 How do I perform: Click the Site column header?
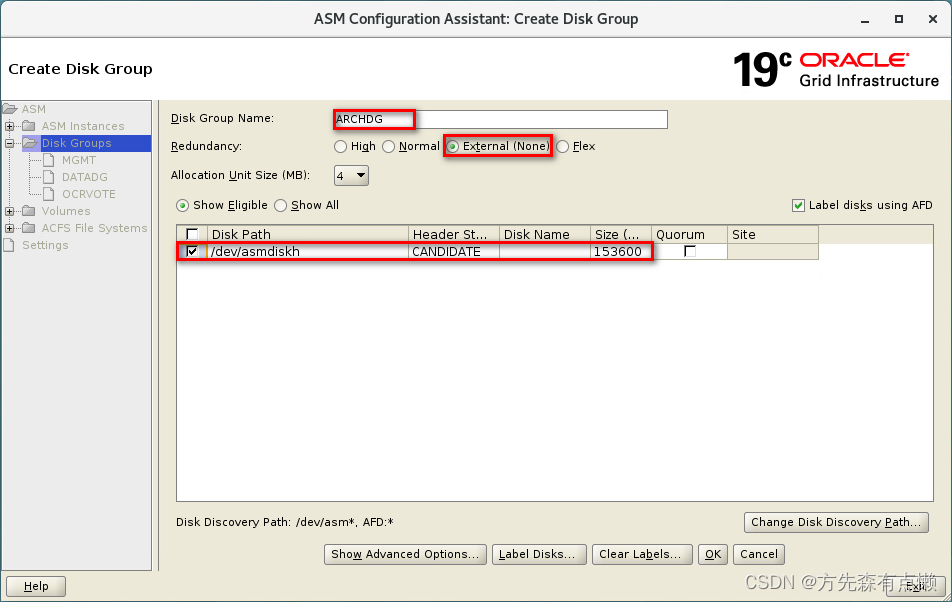pyautogui.click(x=773, y=234)
